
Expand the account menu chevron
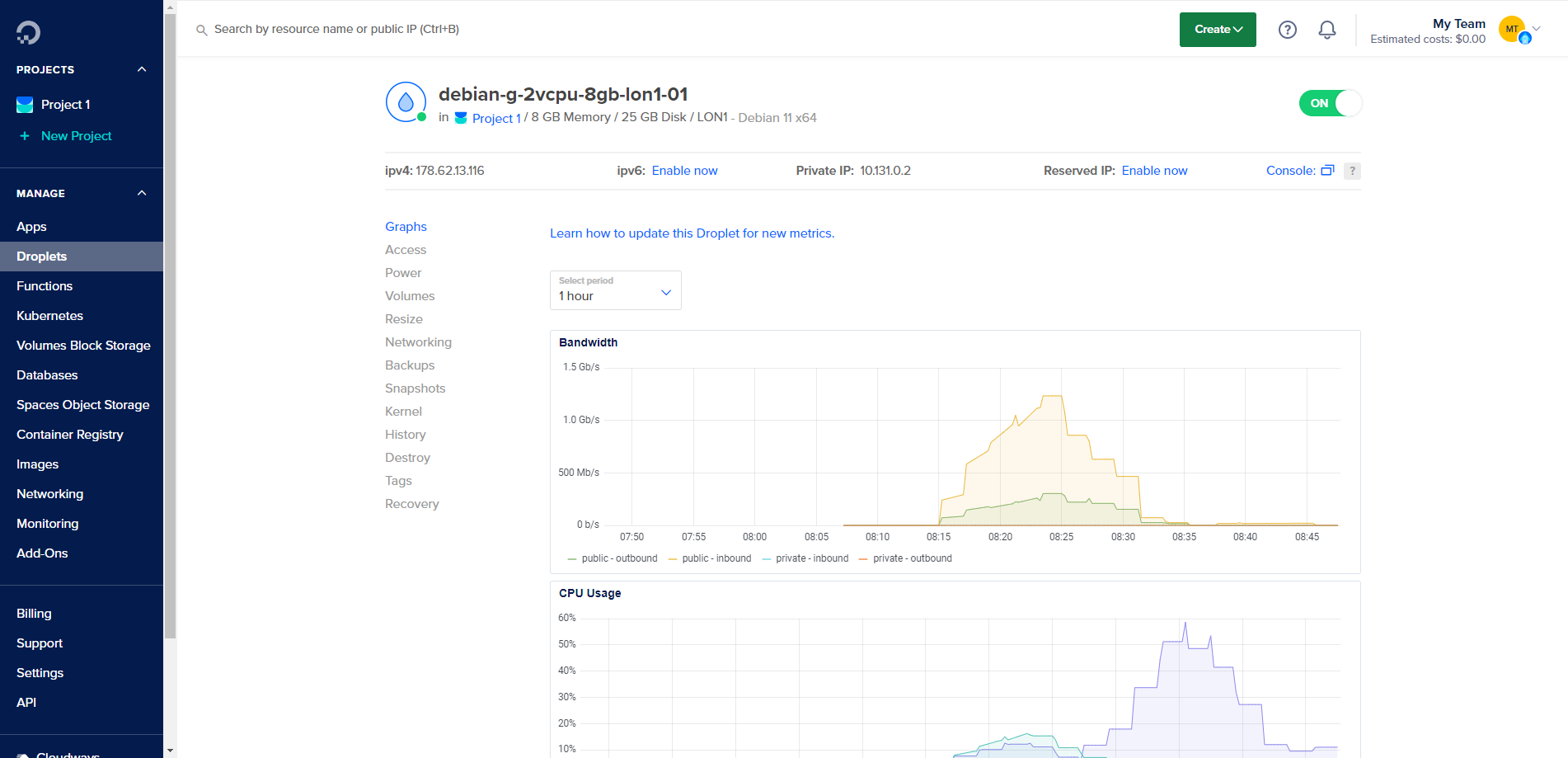1537,29
